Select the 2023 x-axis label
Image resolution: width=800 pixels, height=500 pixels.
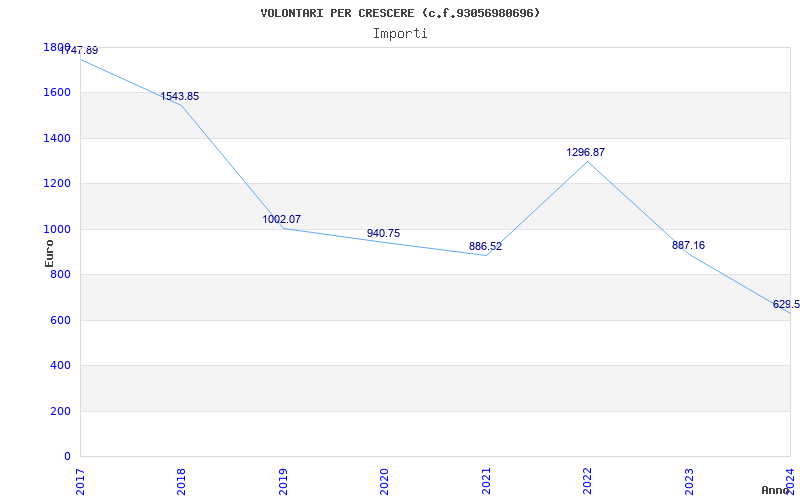click(x=689, y=482)
